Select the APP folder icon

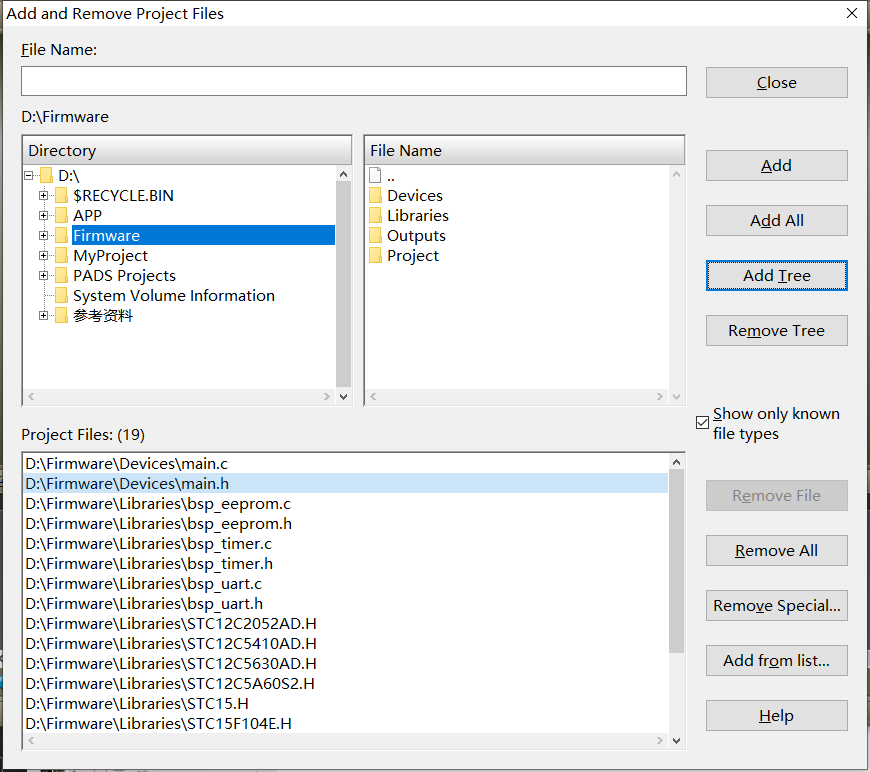[x=62, y=215]
